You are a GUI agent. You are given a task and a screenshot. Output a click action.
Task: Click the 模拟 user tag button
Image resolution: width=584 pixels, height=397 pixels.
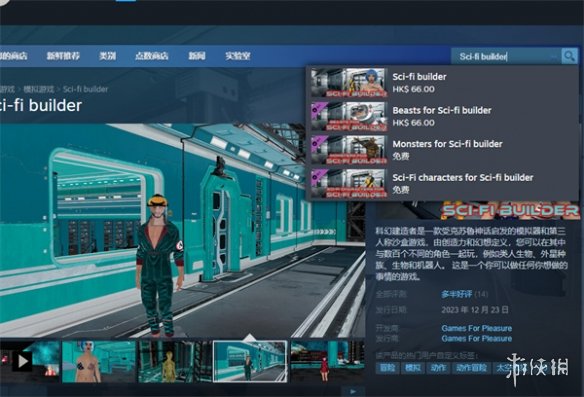click(x=413, y=368)
